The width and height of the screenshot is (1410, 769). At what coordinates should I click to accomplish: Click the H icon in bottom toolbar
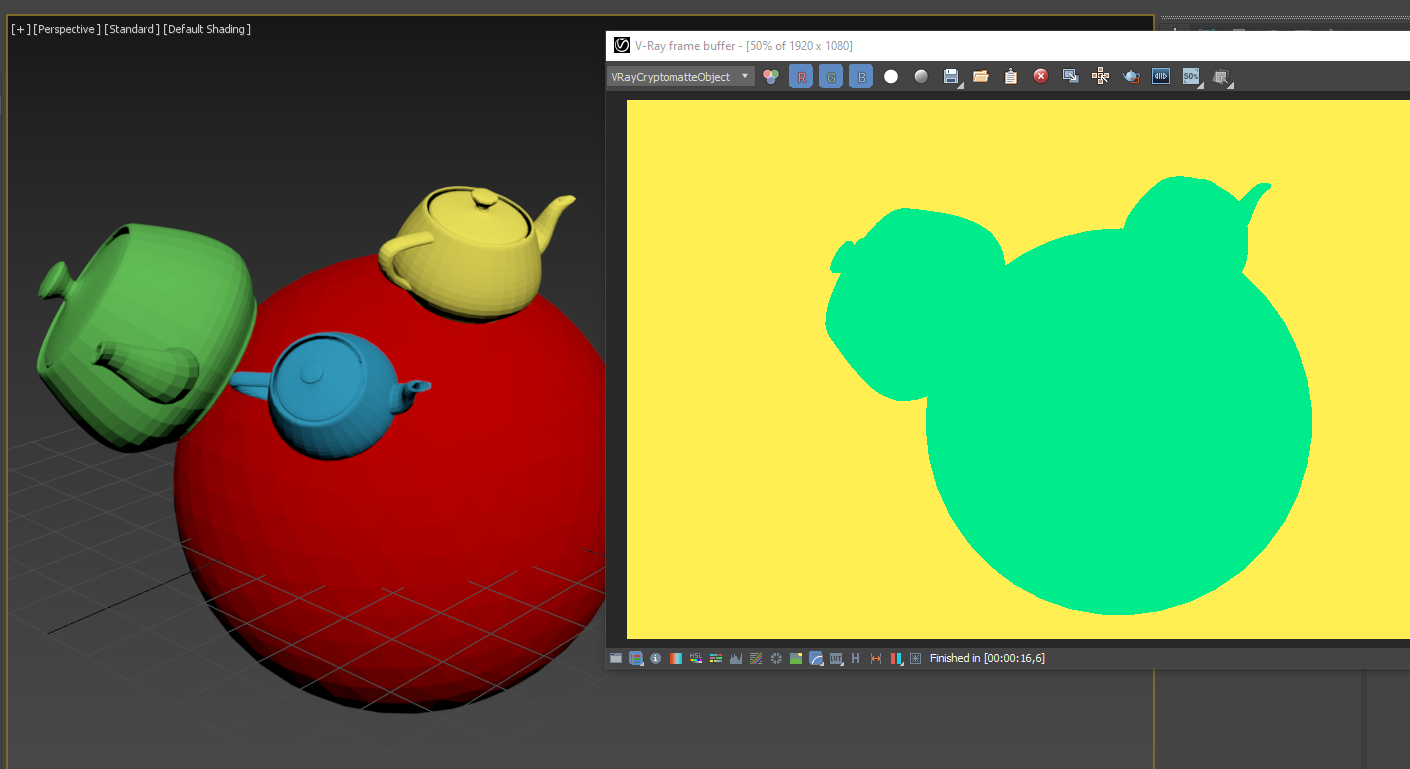point(856,658)
